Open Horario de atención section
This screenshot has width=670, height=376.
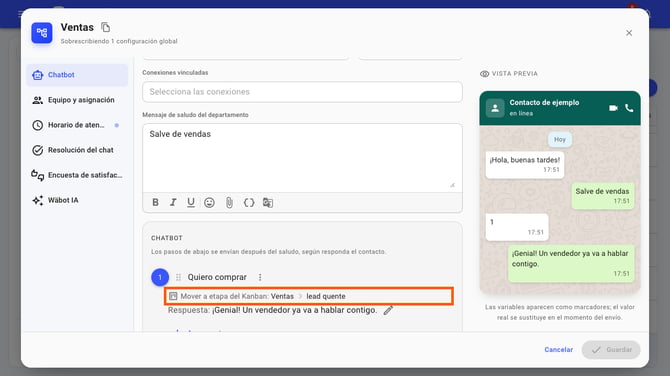[77, 125]
